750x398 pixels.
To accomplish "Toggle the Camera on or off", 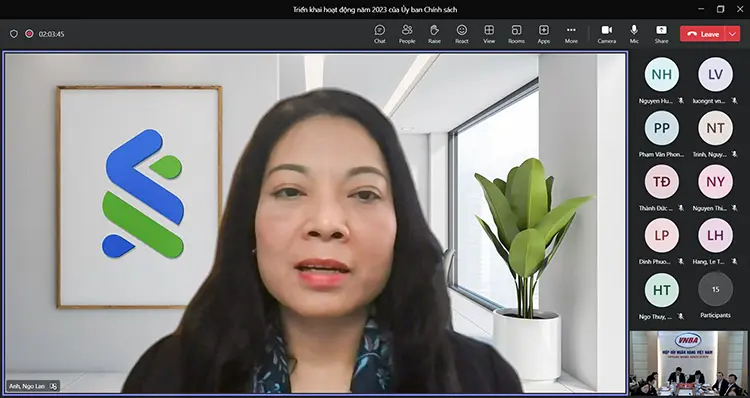I will (607, 34).
